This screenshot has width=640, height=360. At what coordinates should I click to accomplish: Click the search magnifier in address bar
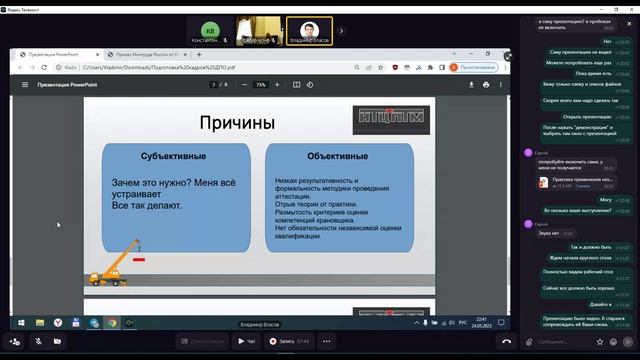pos(357,67)
